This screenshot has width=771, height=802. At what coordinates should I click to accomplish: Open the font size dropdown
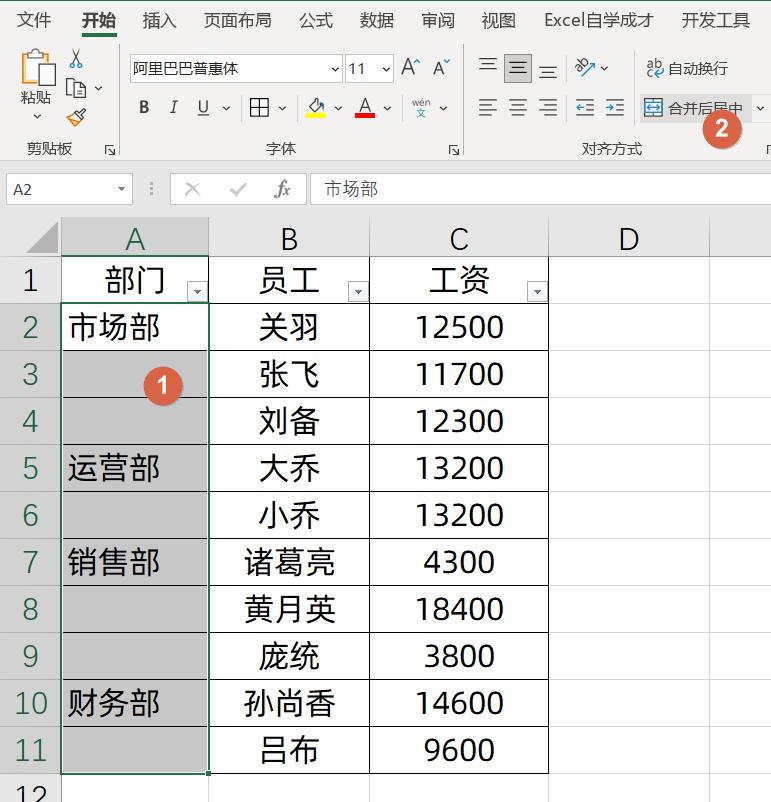pyautogui.click(x=386, y=69)
